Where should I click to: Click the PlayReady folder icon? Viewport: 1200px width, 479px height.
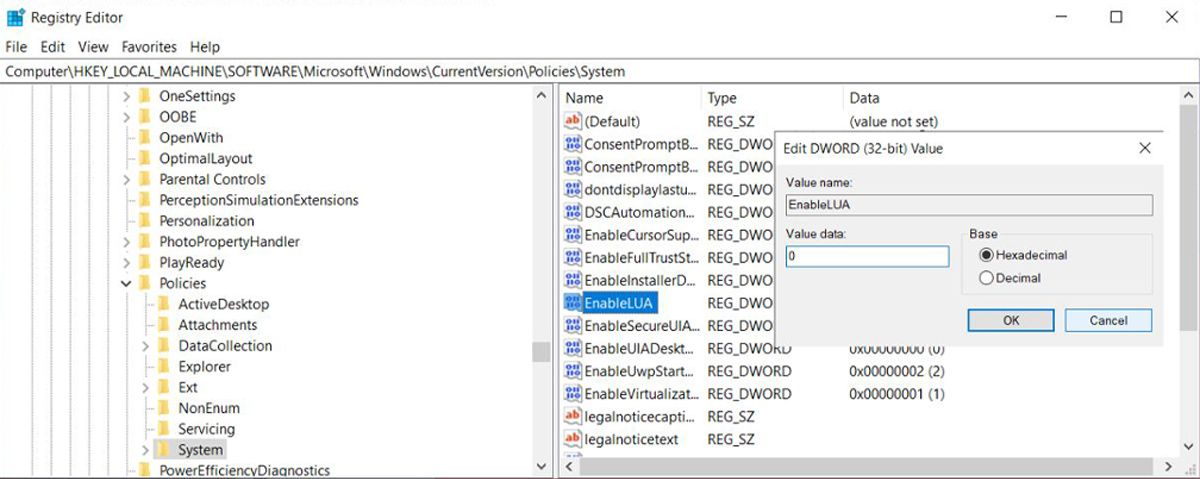click(144, 262)
